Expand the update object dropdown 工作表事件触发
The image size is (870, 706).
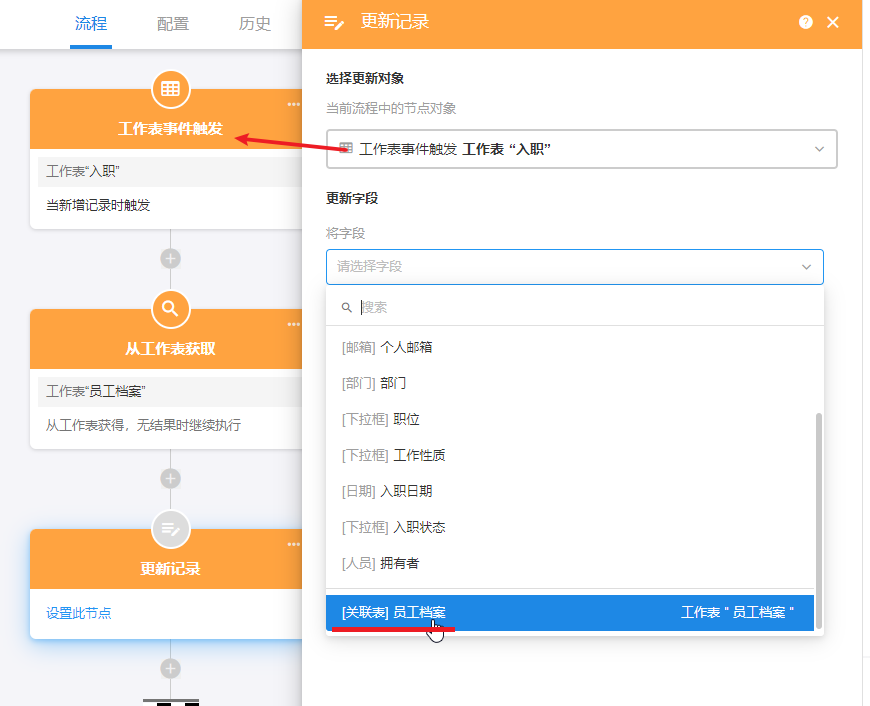tap(819, 149)
